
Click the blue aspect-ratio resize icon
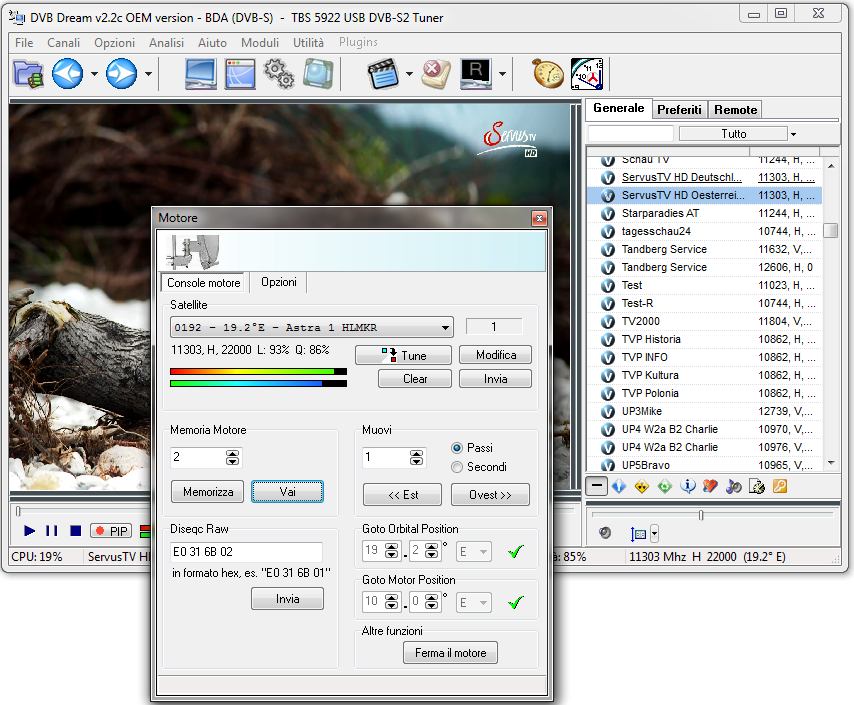tap(638, 534)
